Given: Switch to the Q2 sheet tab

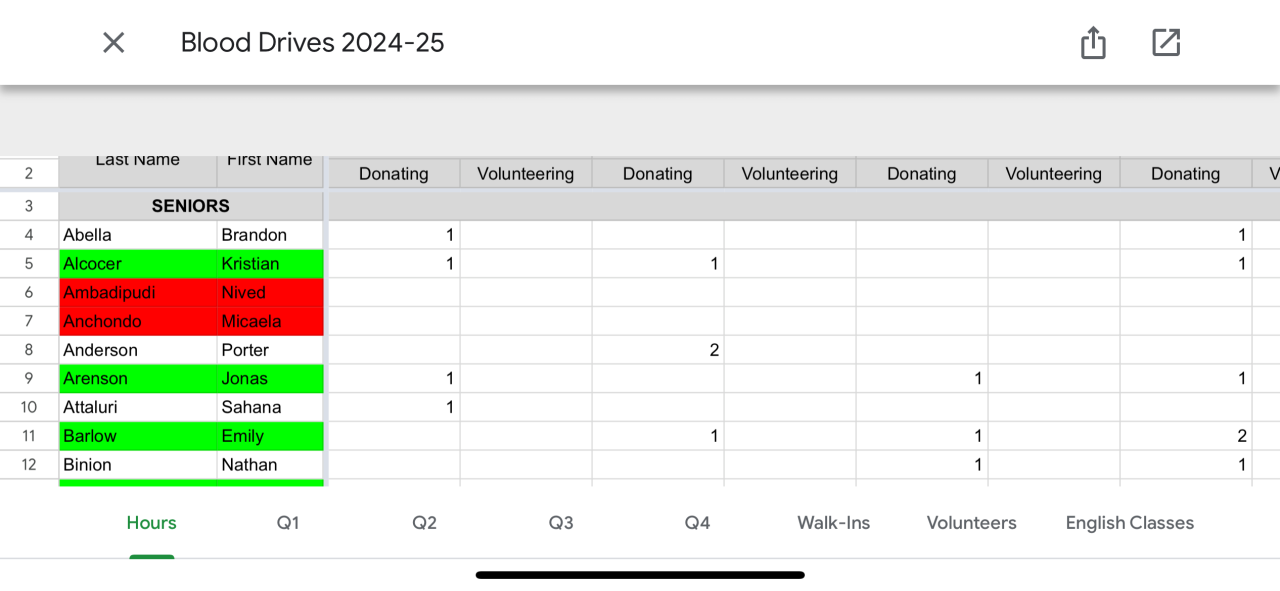Looking at the screenshot, I should click(x=425, y=523).
